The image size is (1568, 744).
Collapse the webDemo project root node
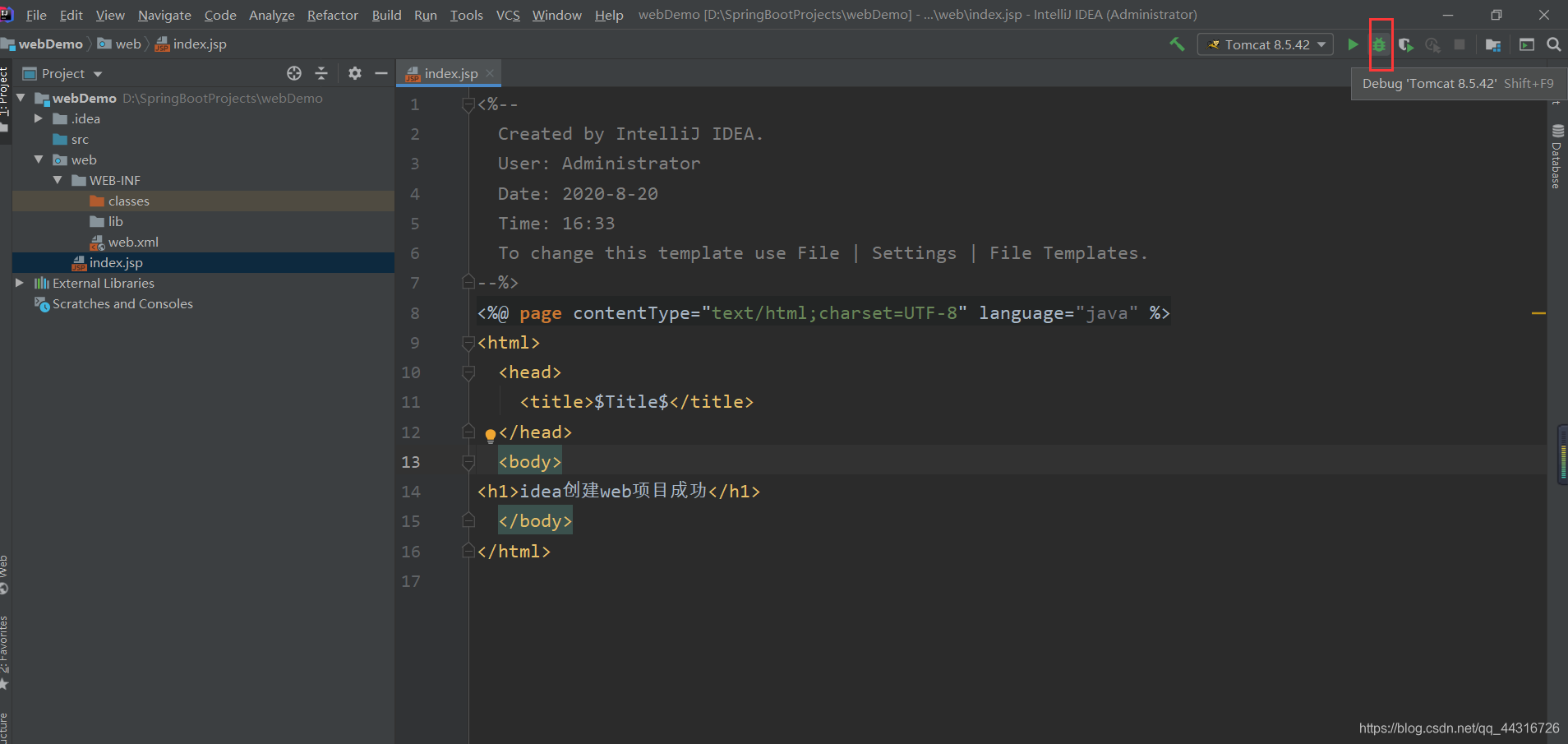(x=21, y=98)
